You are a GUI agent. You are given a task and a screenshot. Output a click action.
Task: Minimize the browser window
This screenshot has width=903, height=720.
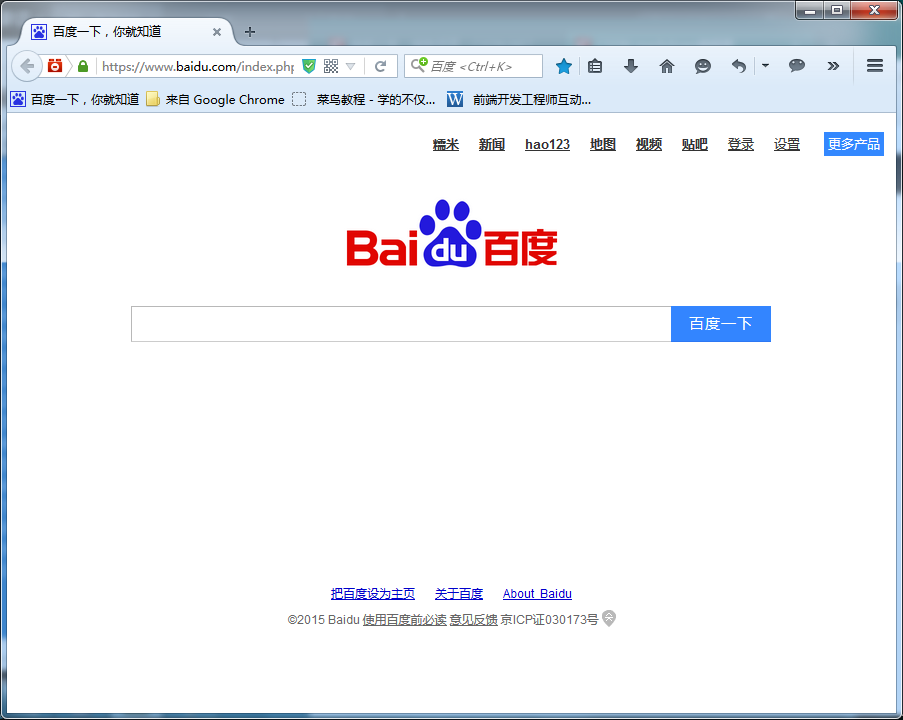810,10
